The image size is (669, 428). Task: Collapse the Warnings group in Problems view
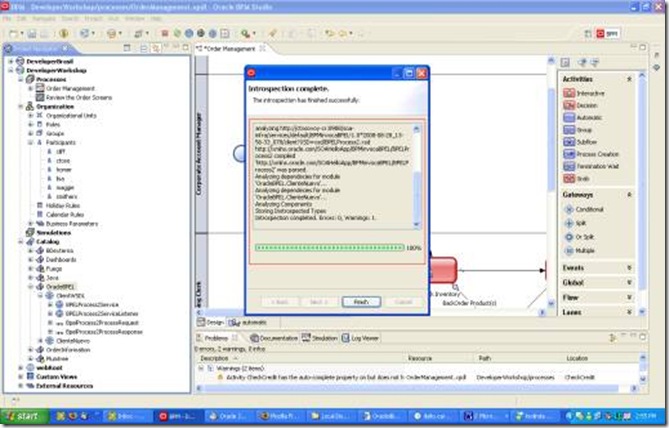coord(201,368)
